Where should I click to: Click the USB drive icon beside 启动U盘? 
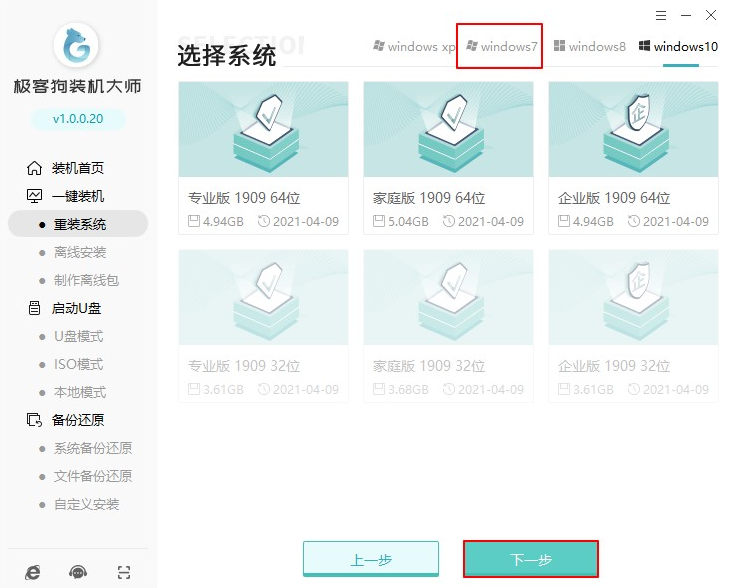pyautogui.click(x=34, y=308)
